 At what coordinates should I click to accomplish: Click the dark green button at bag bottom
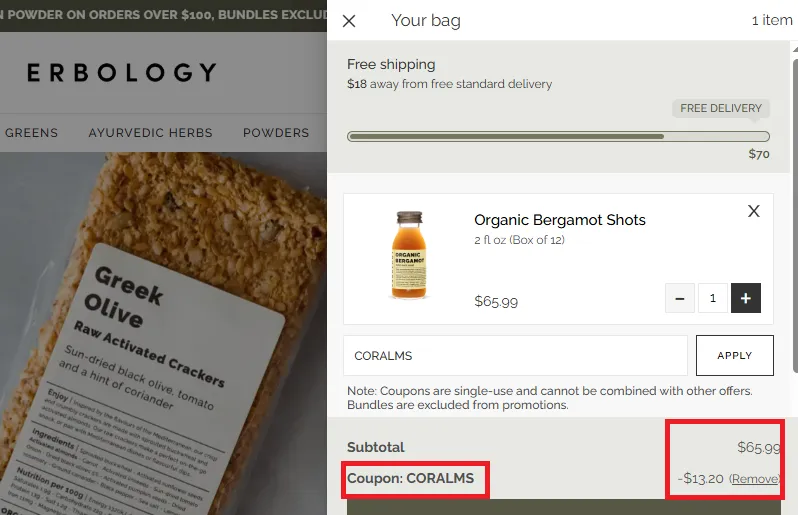563,507
